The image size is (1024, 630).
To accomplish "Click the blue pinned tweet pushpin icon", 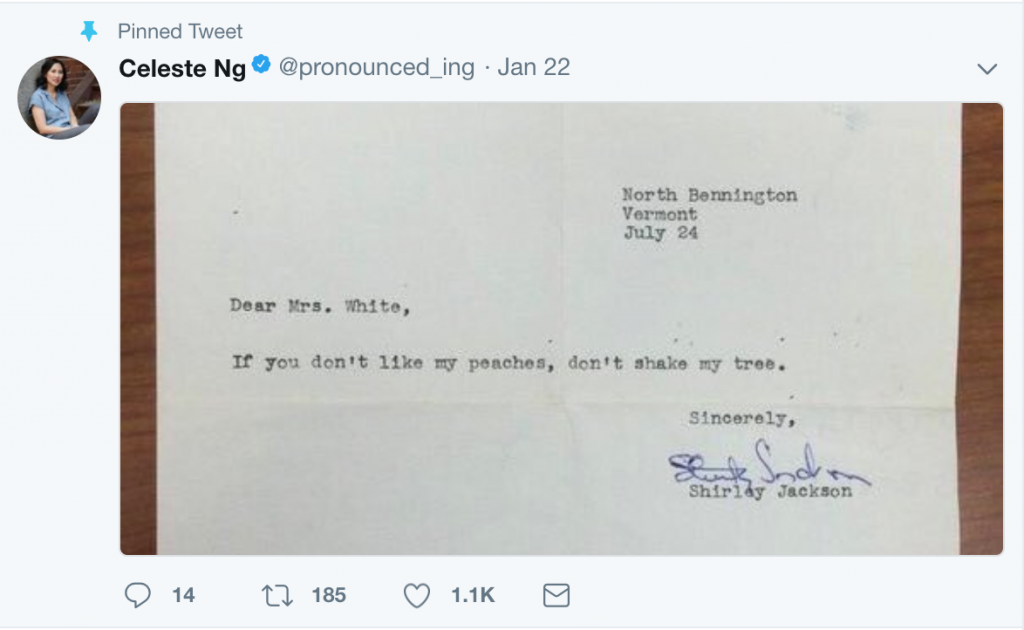I will click(x=89, y=32).
